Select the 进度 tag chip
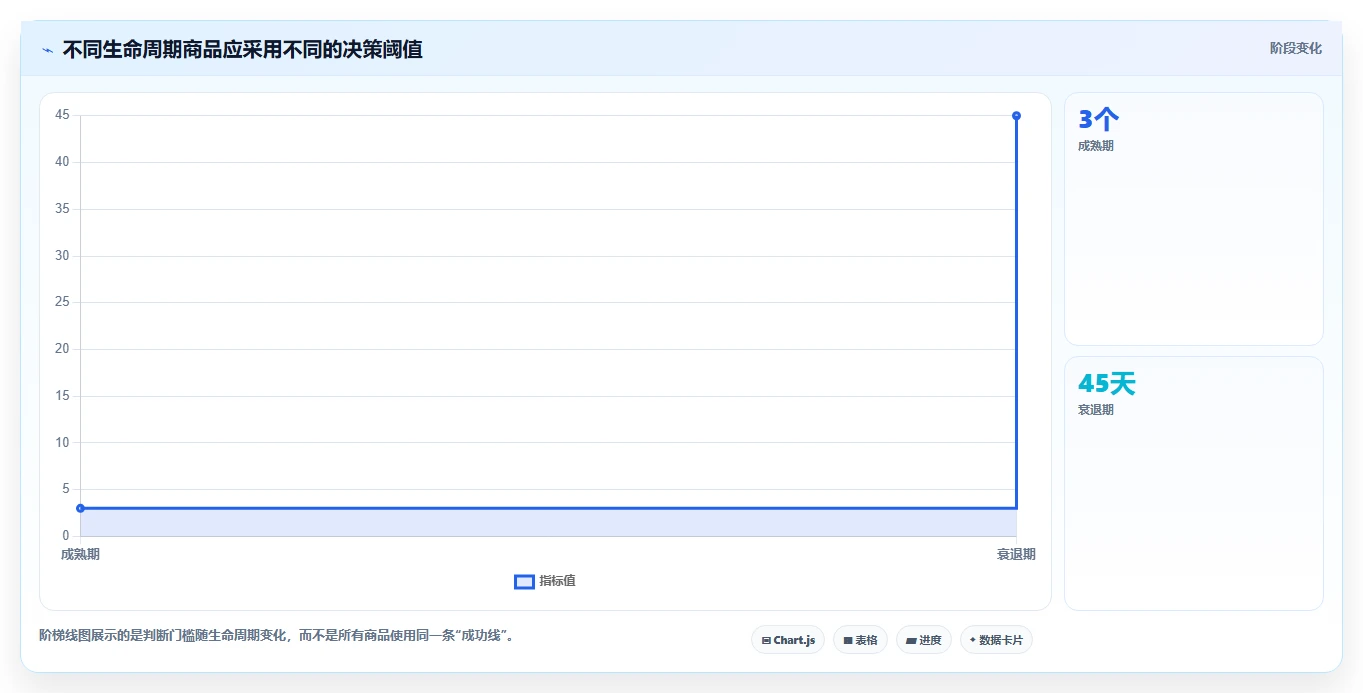1363x693 pixels. pos(923,640)
